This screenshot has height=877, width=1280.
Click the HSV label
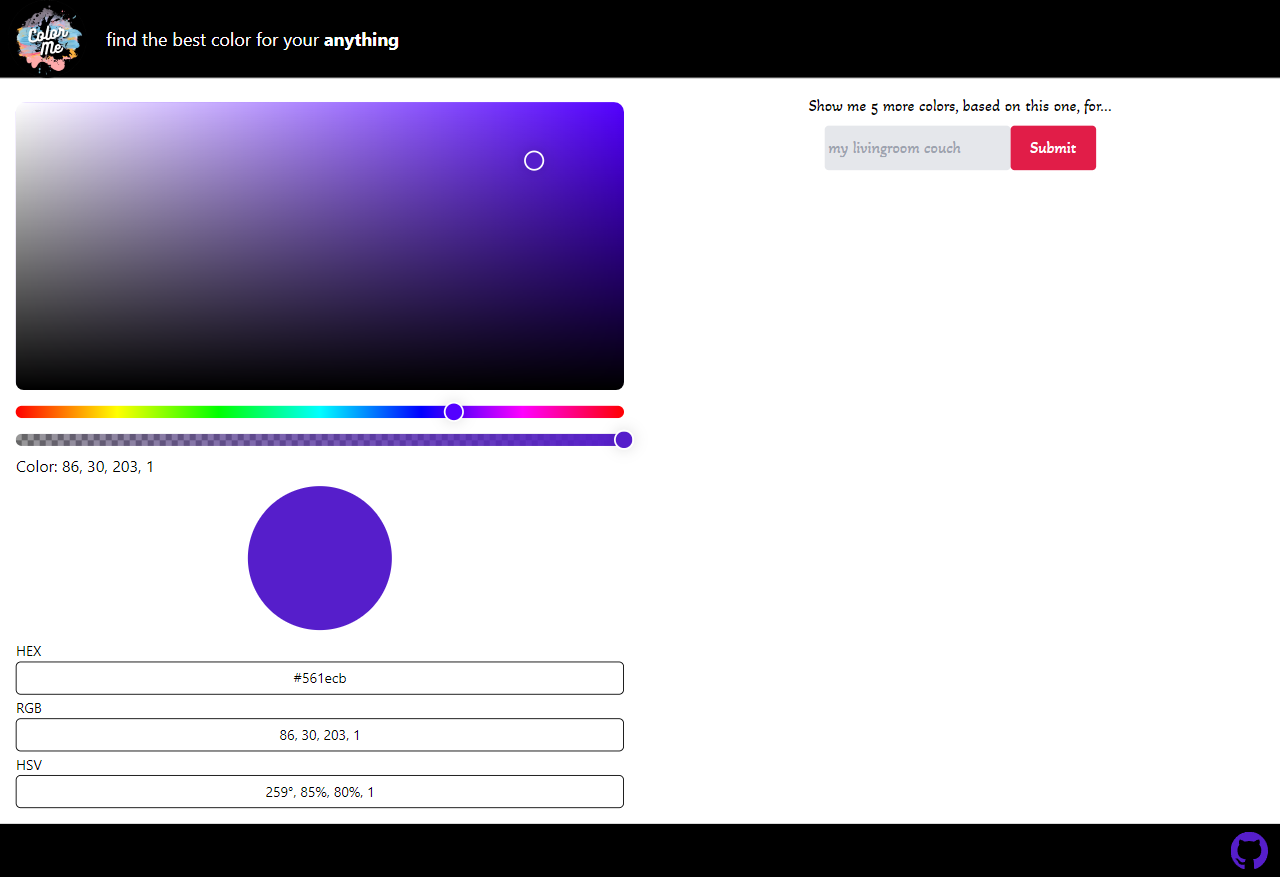[29, 765]
